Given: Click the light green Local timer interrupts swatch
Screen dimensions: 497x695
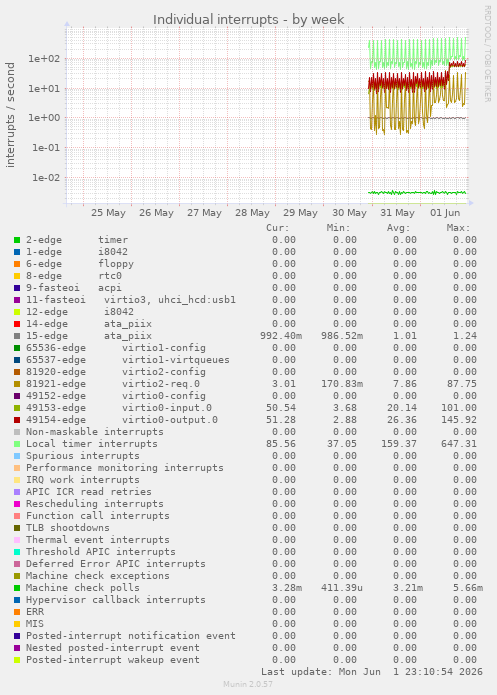Looking at the screenshot, I should pos(17,444).
